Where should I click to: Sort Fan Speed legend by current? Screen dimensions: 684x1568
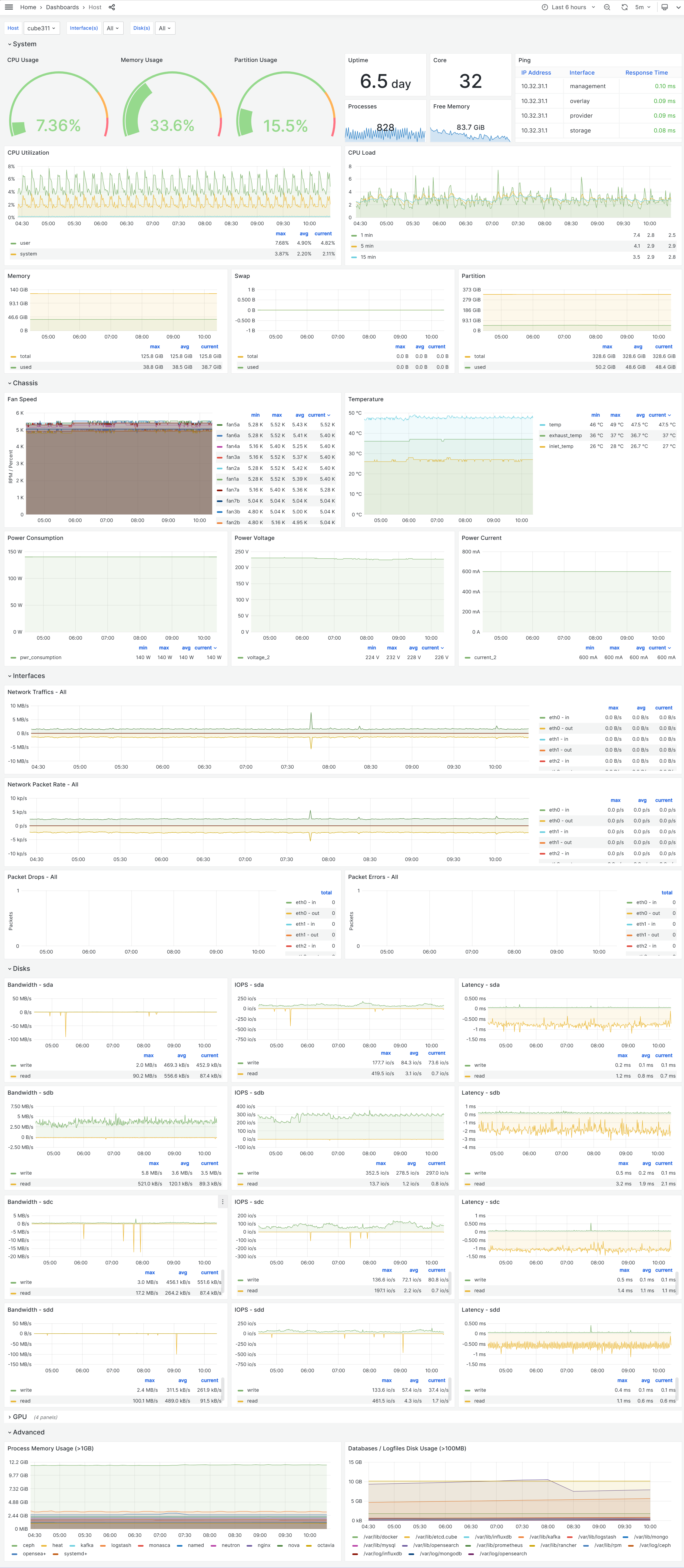click(x=319, y=415)
